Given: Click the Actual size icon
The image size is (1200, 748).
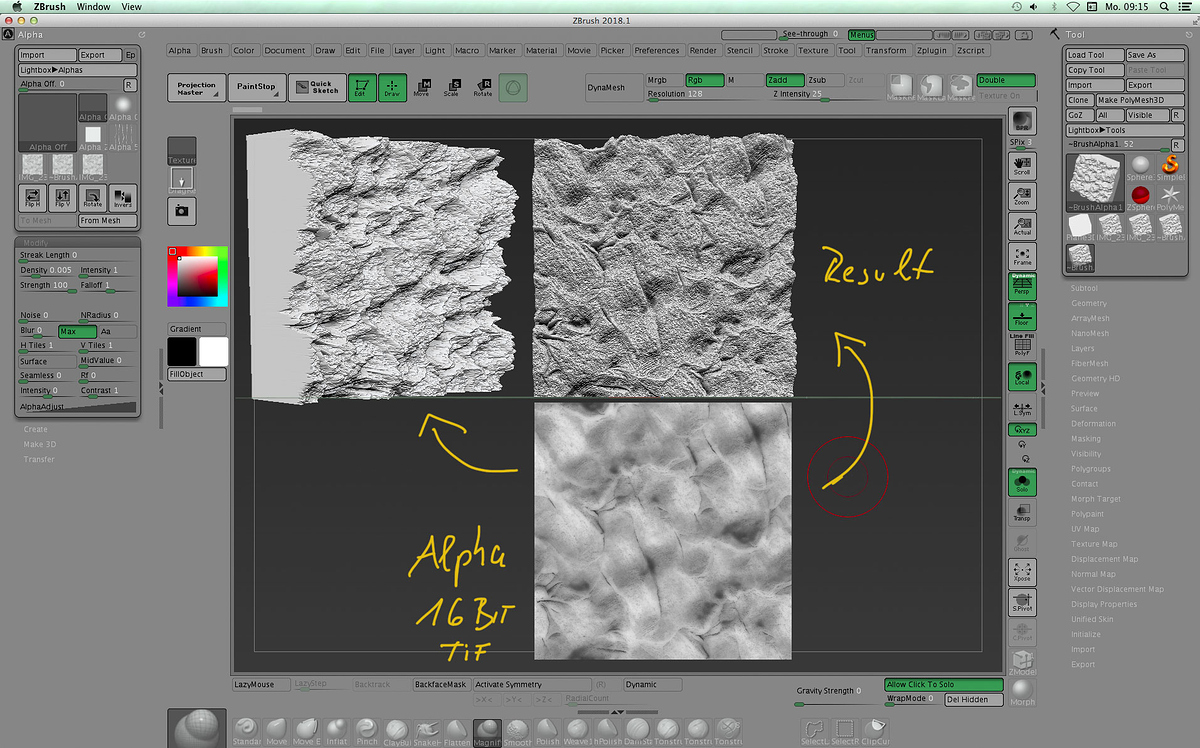Looking at the screenshot, I should (x=1022, y=225).
